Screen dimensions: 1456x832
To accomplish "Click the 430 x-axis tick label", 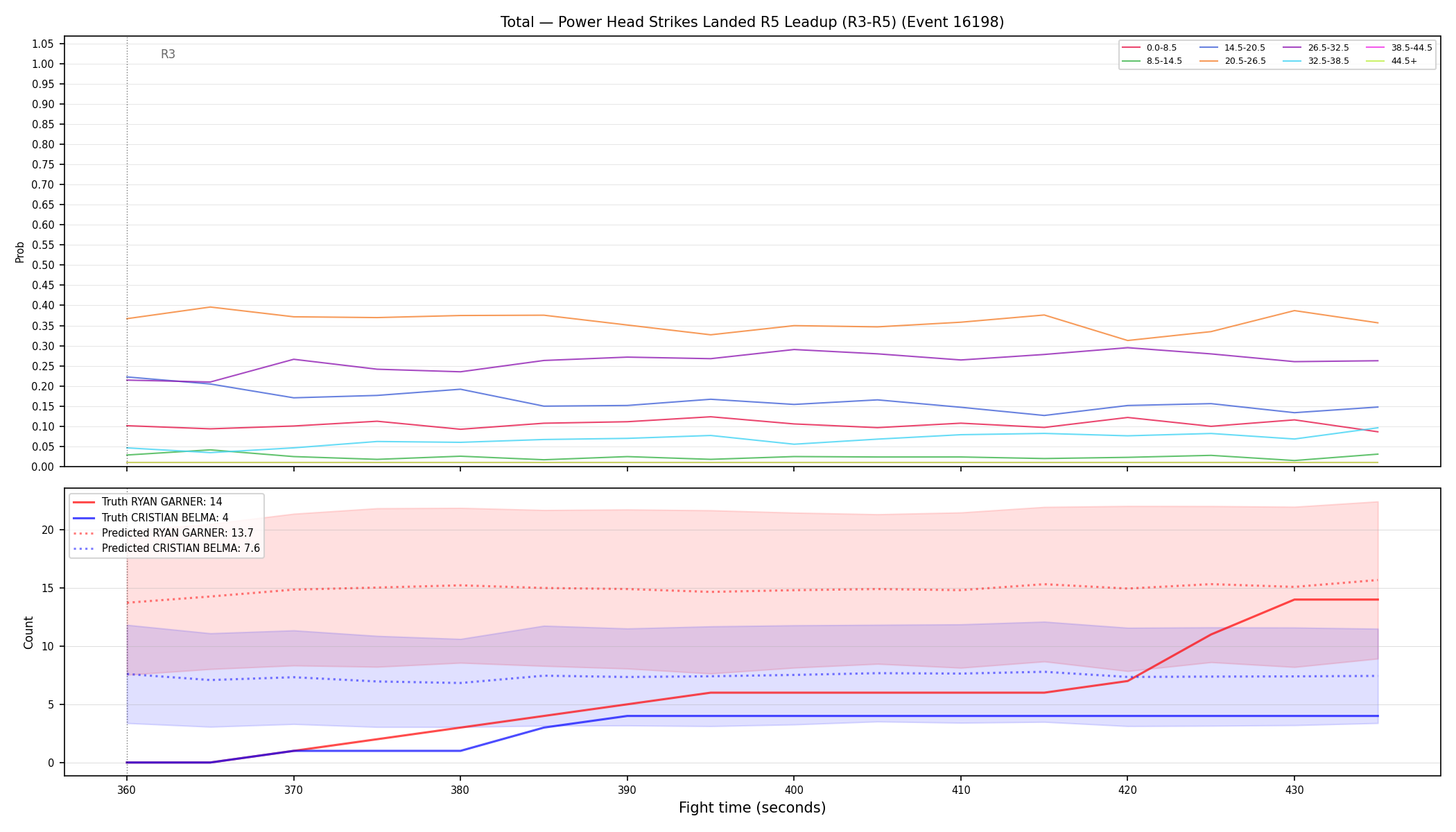I will click(1294, 789).
